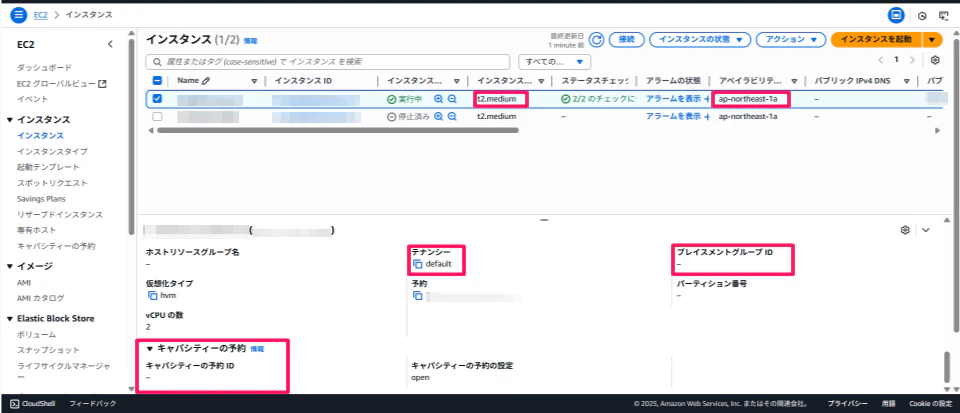Click zoom-out icon on running instance row
The width and height of the screenshot is (960, 413).
(x=452, y=99)
